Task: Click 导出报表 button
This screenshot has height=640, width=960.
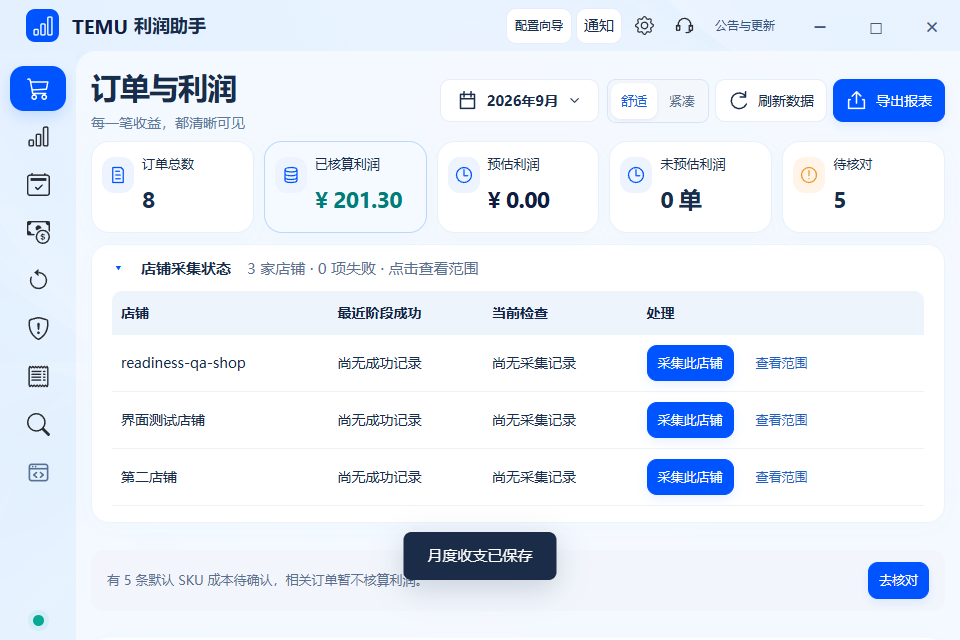Action: coord(889,100)
